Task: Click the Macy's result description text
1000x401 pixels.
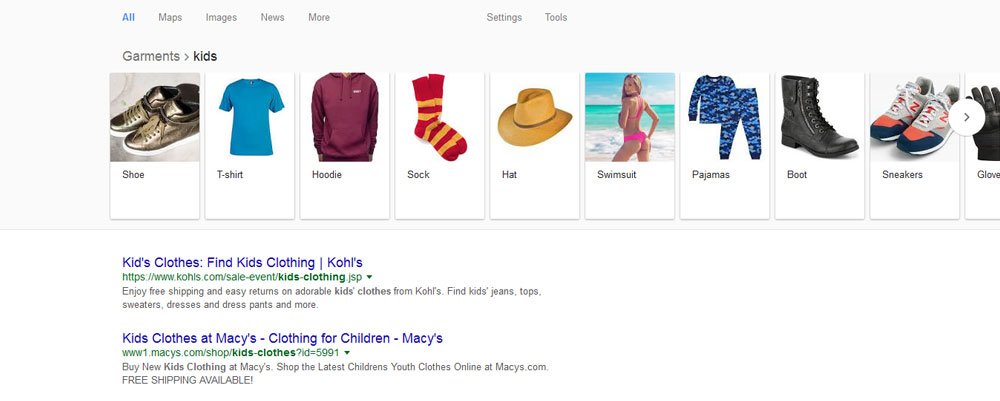Action: 335,374
